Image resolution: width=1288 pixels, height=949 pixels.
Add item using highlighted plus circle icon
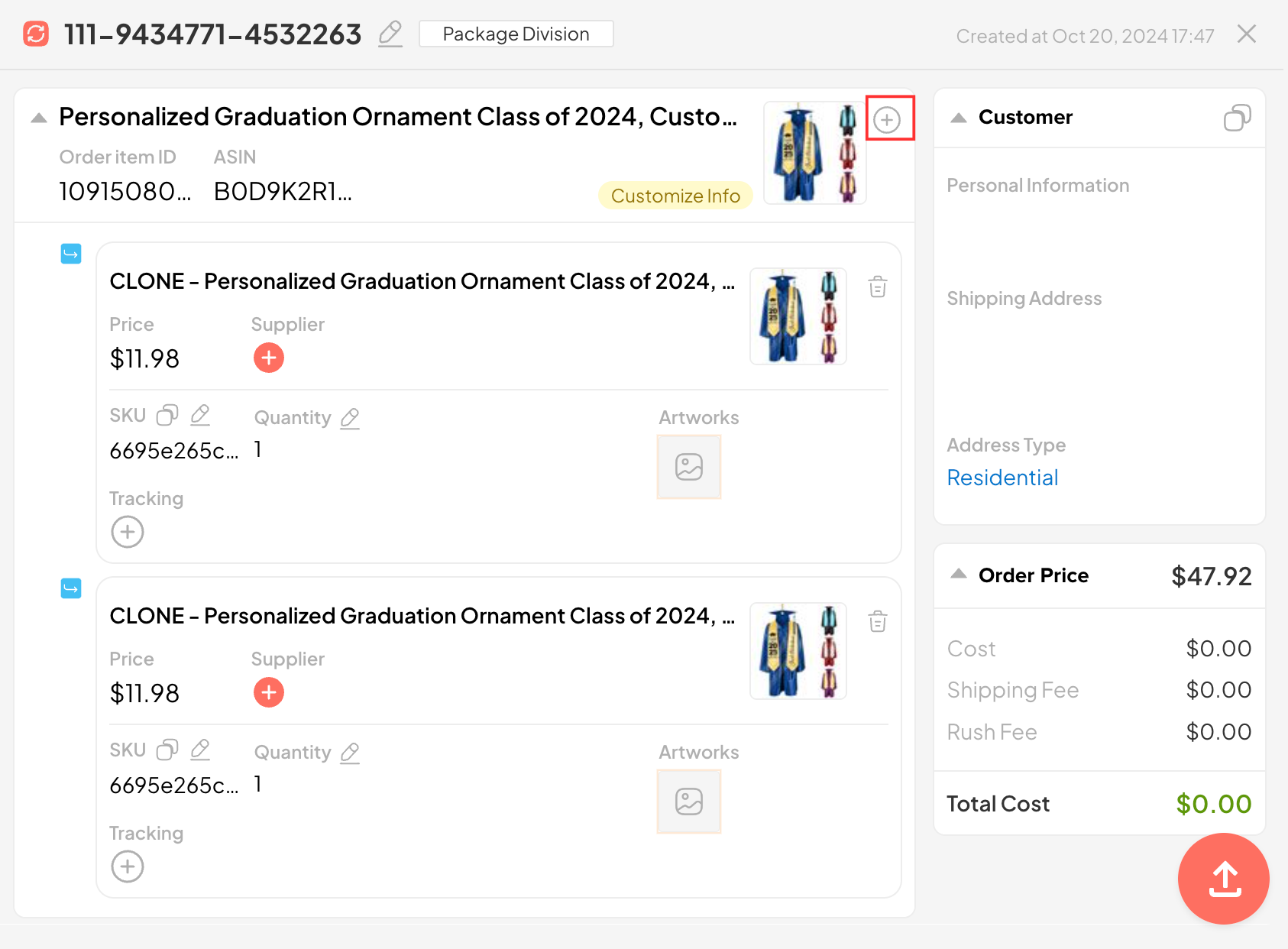click(x=887, y=120)
